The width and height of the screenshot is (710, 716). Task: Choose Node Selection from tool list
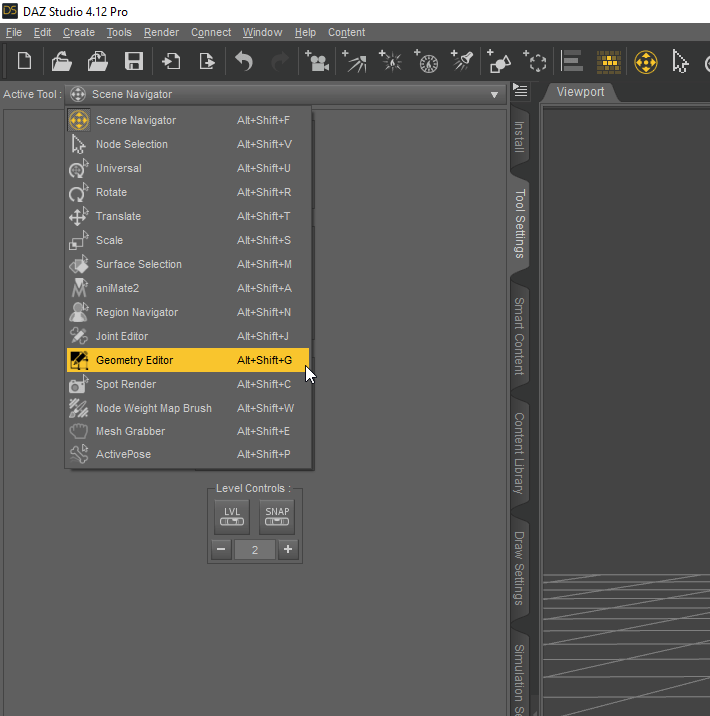(189, 144)
